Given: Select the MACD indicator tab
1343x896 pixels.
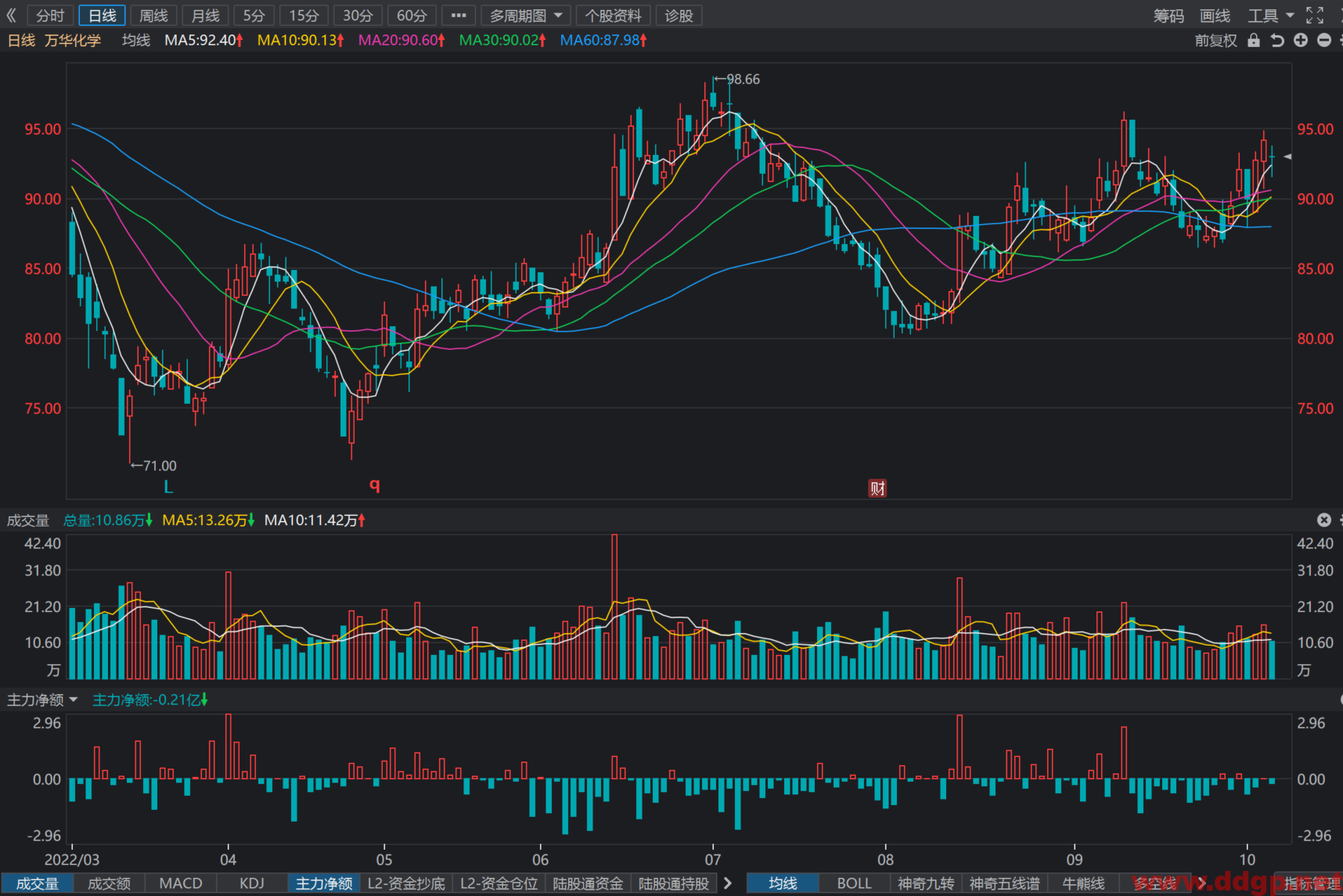Looking at the screenshot, I should [181, 883].
